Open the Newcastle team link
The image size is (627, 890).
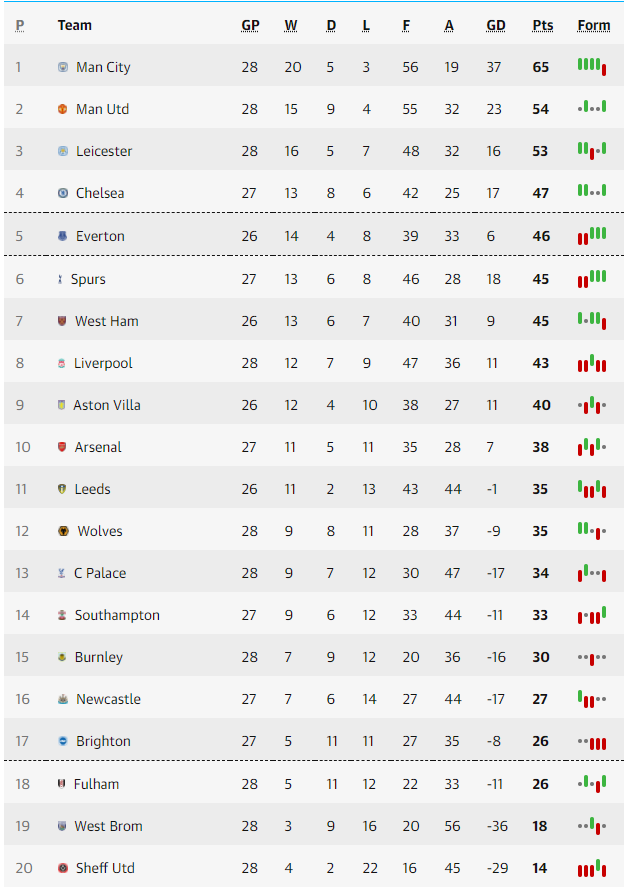coord(108,699)
